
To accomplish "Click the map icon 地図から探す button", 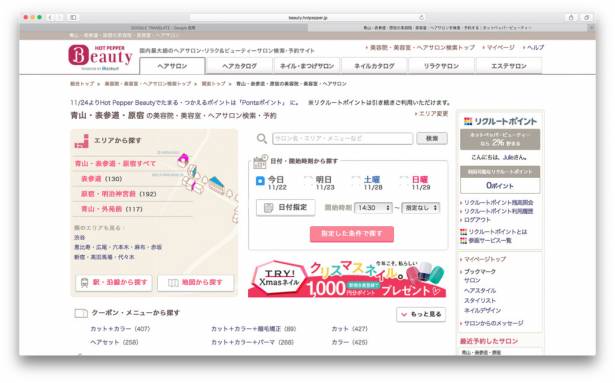I will click(195, 283).
